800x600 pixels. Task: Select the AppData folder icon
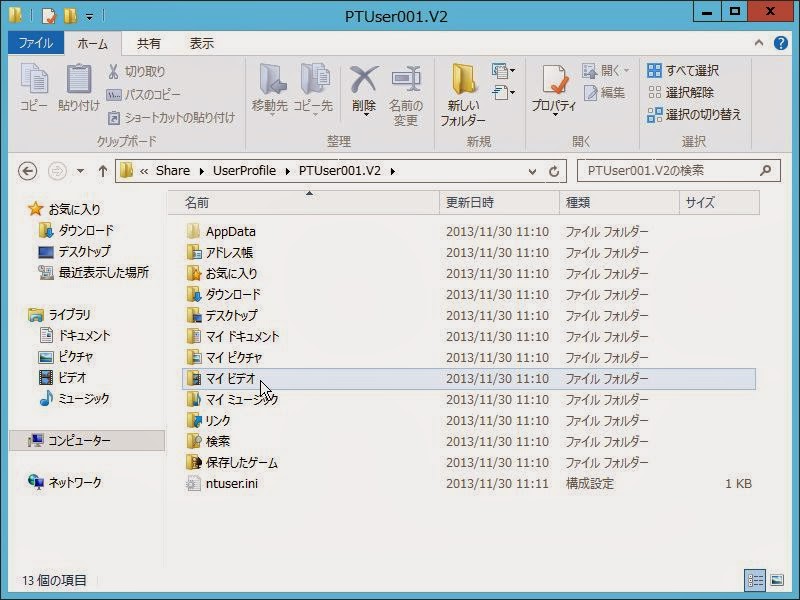click(193, 232)
